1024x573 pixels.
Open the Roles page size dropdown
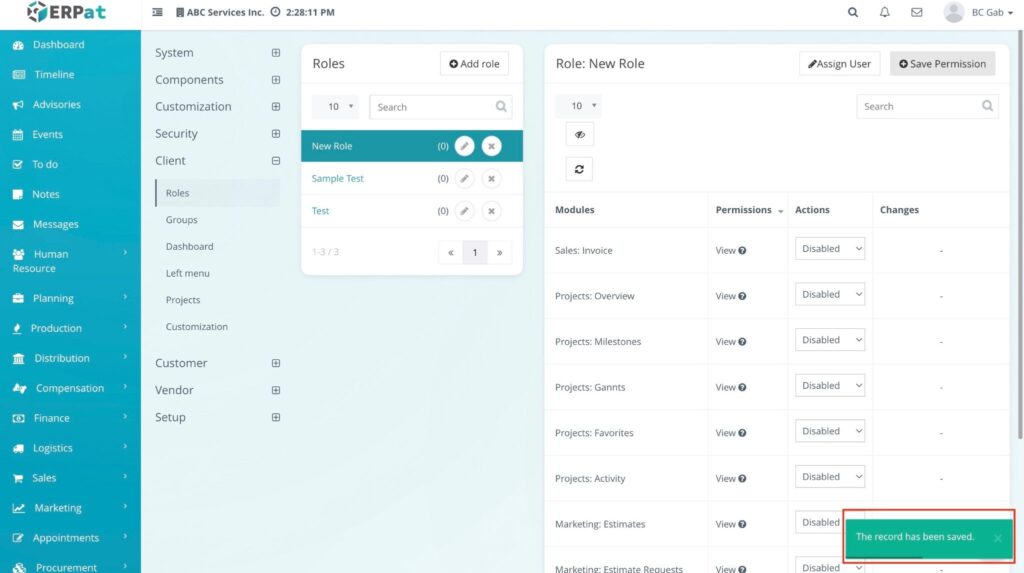(x=335, y=107)
